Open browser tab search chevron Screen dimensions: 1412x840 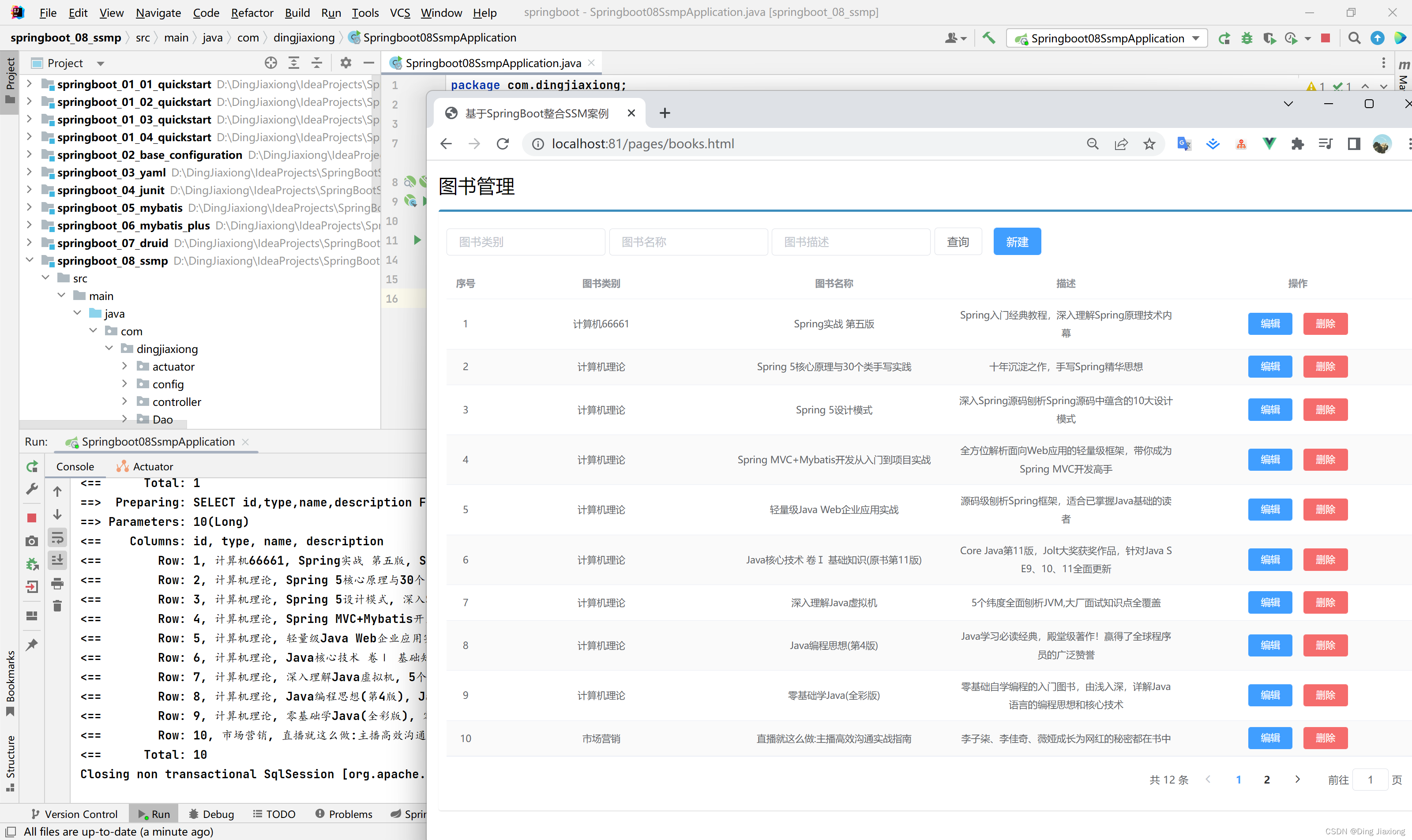pos(1288,104)
